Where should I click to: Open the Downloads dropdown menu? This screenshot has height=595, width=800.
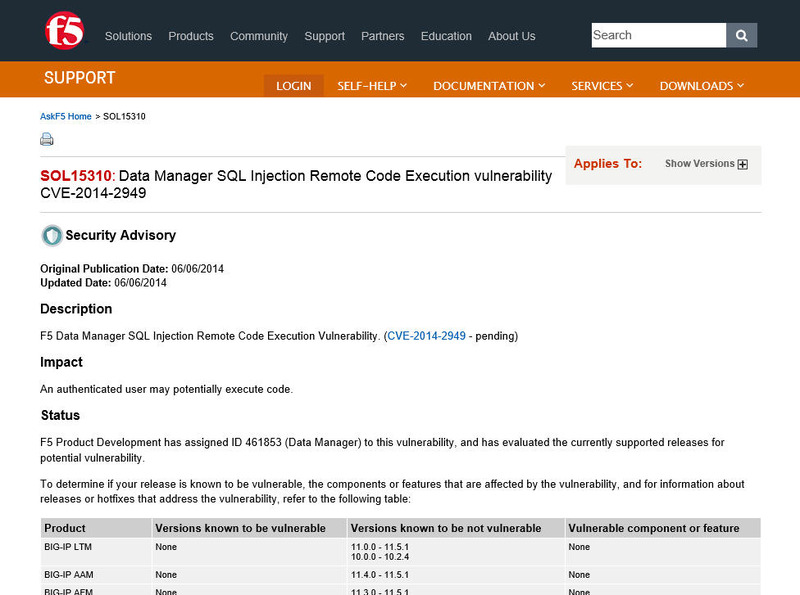point(701,86)
